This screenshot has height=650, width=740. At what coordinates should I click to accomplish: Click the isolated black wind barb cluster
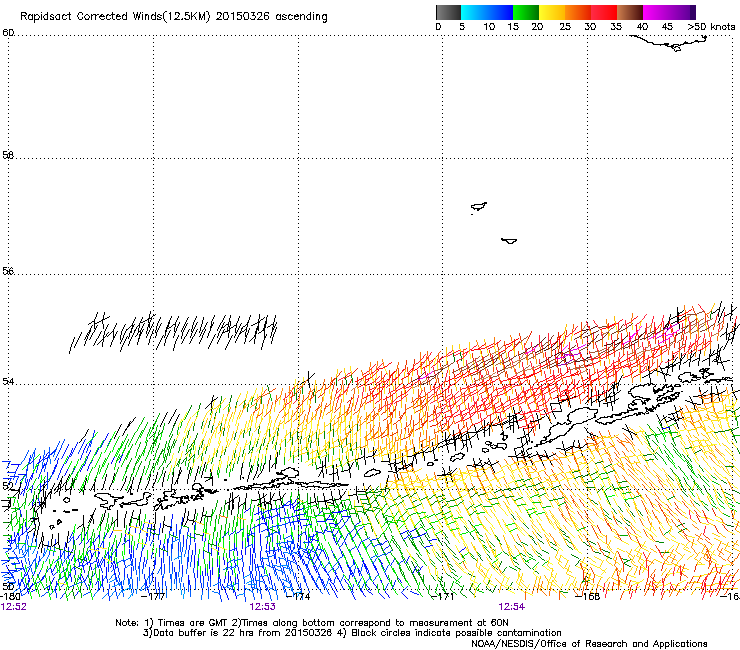(x=174, y=331)
